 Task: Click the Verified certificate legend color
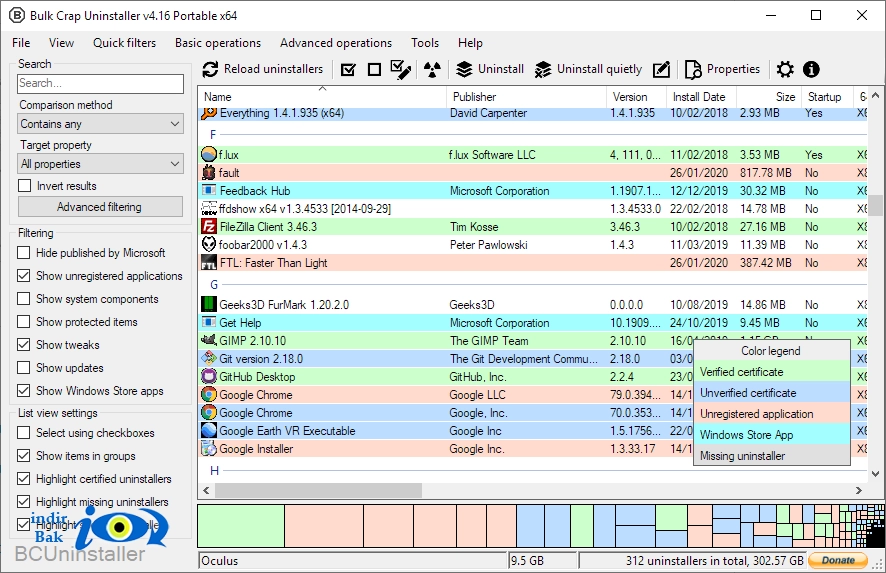pos(771,372)
